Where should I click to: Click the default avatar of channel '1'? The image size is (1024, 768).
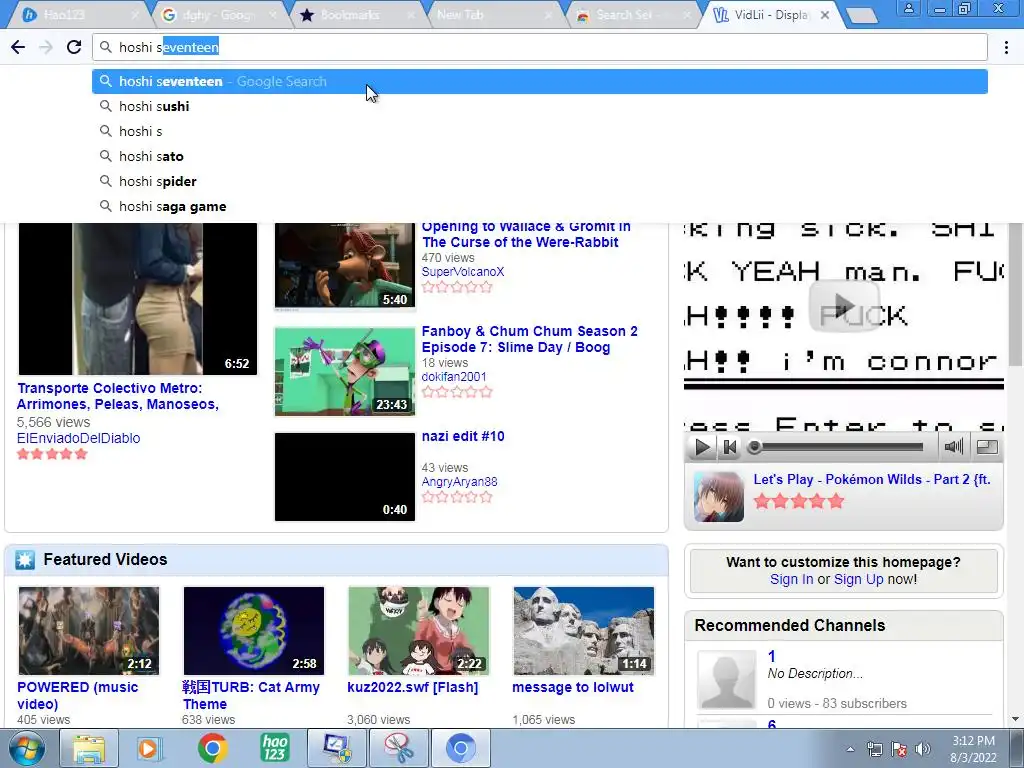(727, 680)
